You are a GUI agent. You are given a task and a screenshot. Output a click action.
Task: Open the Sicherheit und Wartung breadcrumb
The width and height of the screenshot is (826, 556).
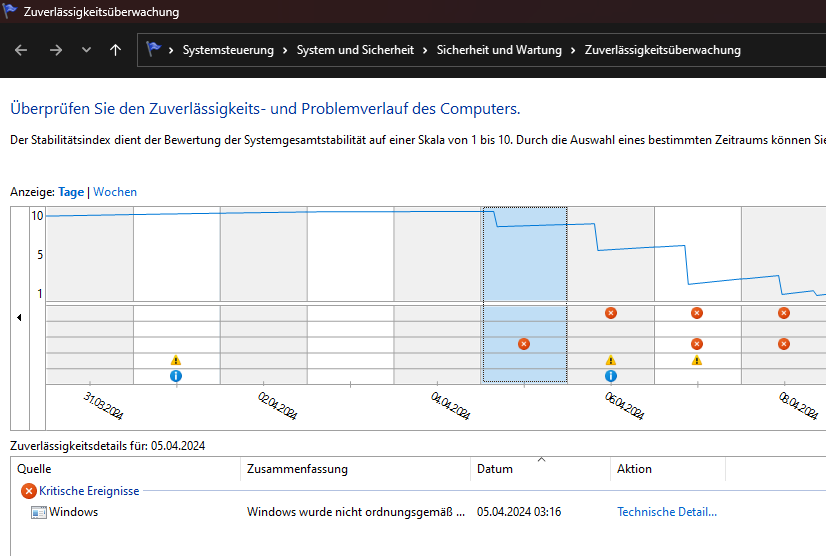tap(499, 50)
